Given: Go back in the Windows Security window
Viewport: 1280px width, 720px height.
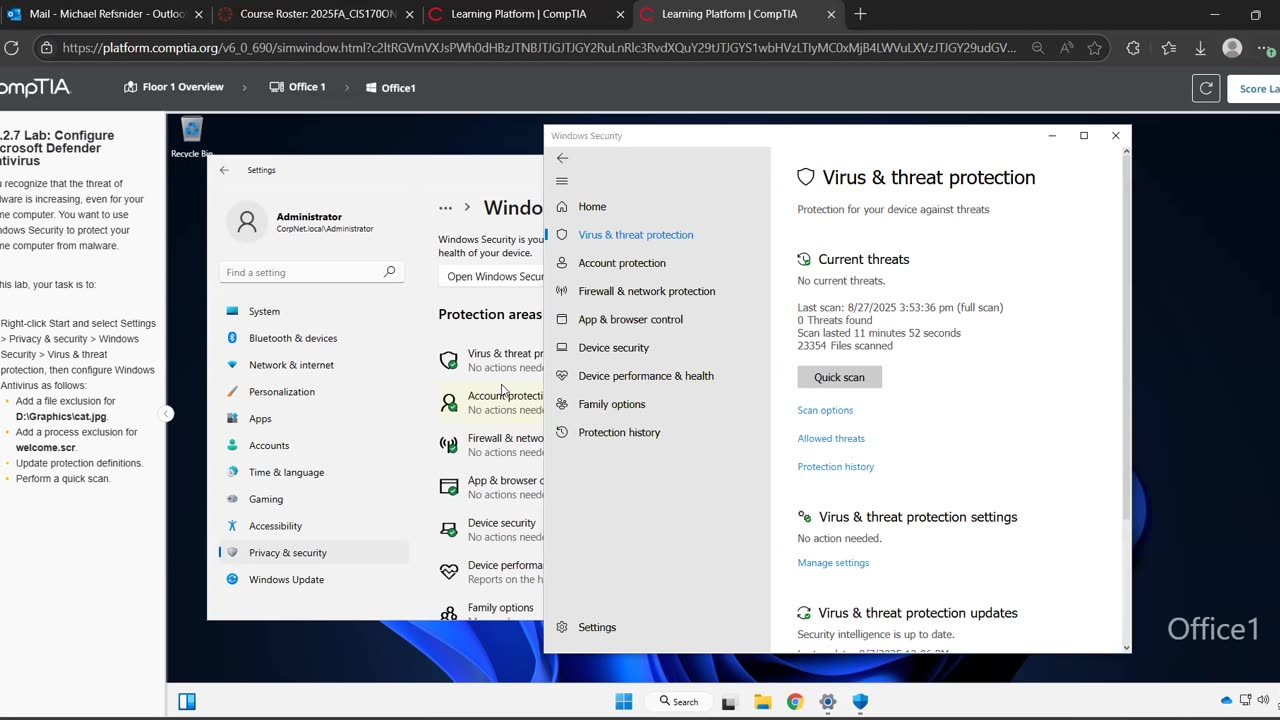Looking at the screenshot, I should (562, 158).
